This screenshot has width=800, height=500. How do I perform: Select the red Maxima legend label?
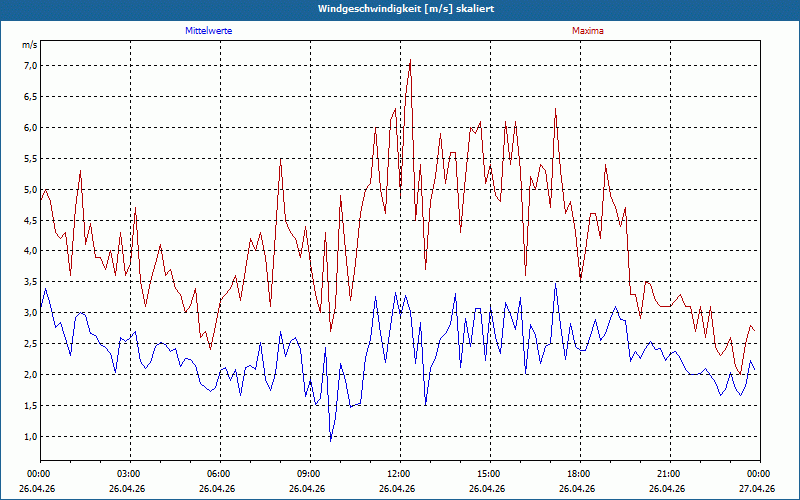point(588,31)
